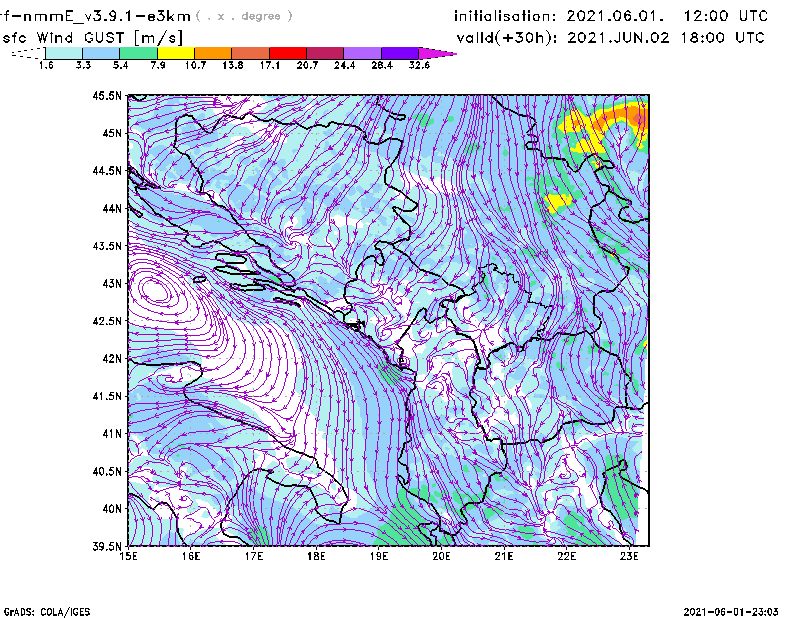The height and width of the screenshot is (618, 800).
Task: Click the light cyan legend swatch
Action: 64,53
